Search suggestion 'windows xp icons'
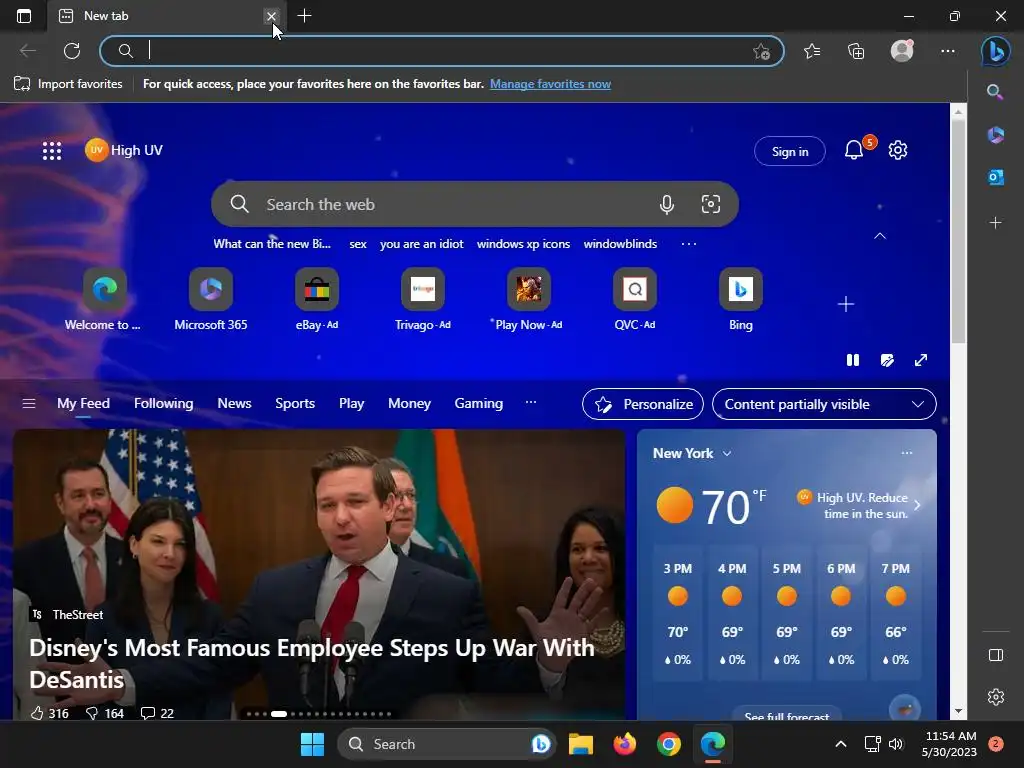The image size is (1024, 768). pos(523,244)
